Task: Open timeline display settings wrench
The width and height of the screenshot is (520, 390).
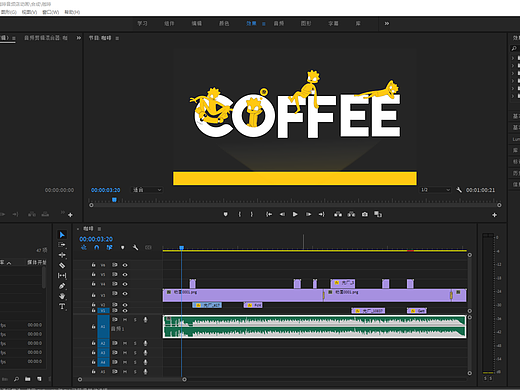Action: [135, 247]
